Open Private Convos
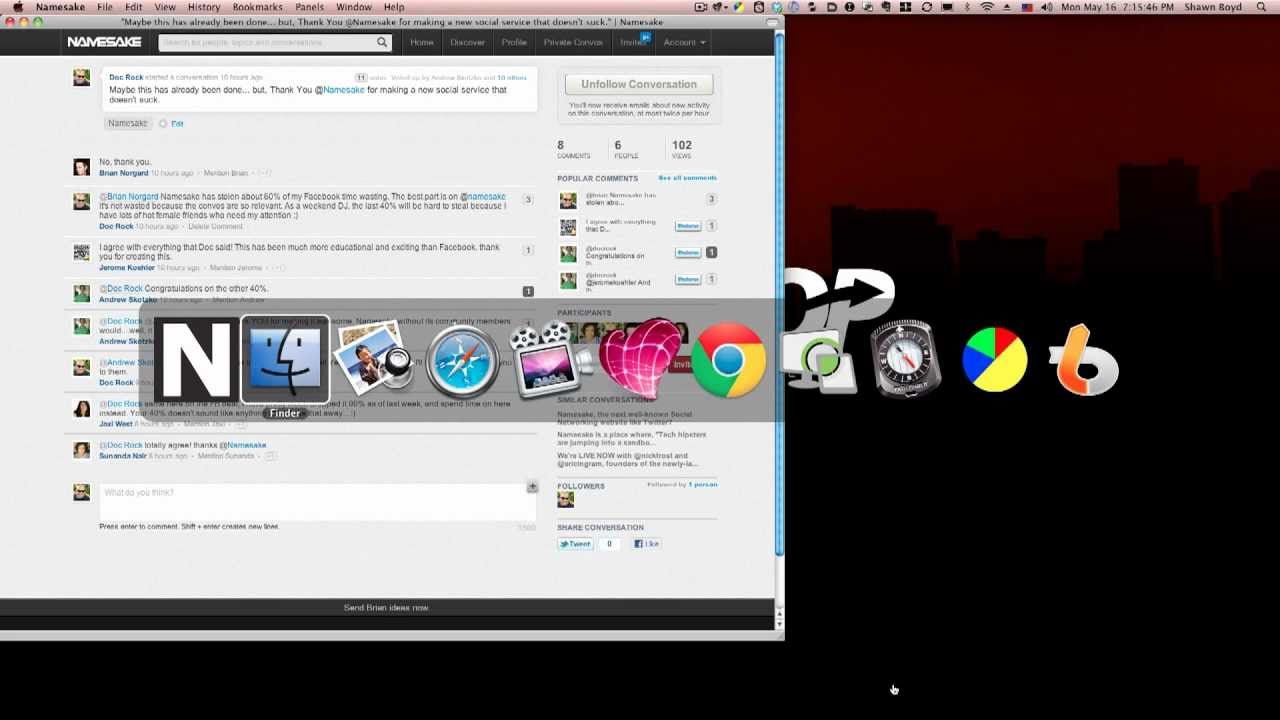The image size is (1280, 720). point(573,43)
